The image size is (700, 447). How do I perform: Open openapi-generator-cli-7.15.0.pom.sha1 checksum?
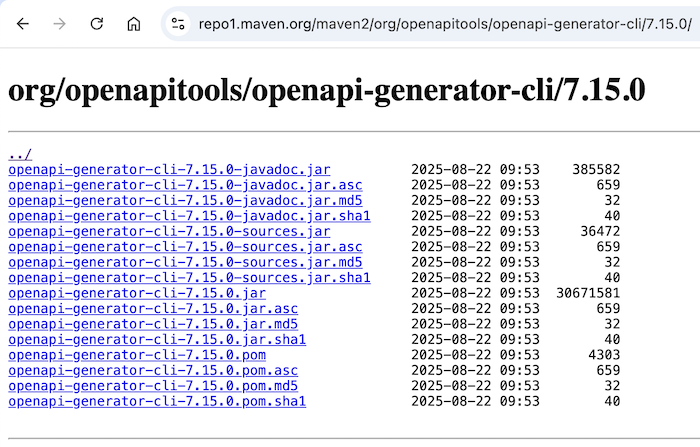157,401
